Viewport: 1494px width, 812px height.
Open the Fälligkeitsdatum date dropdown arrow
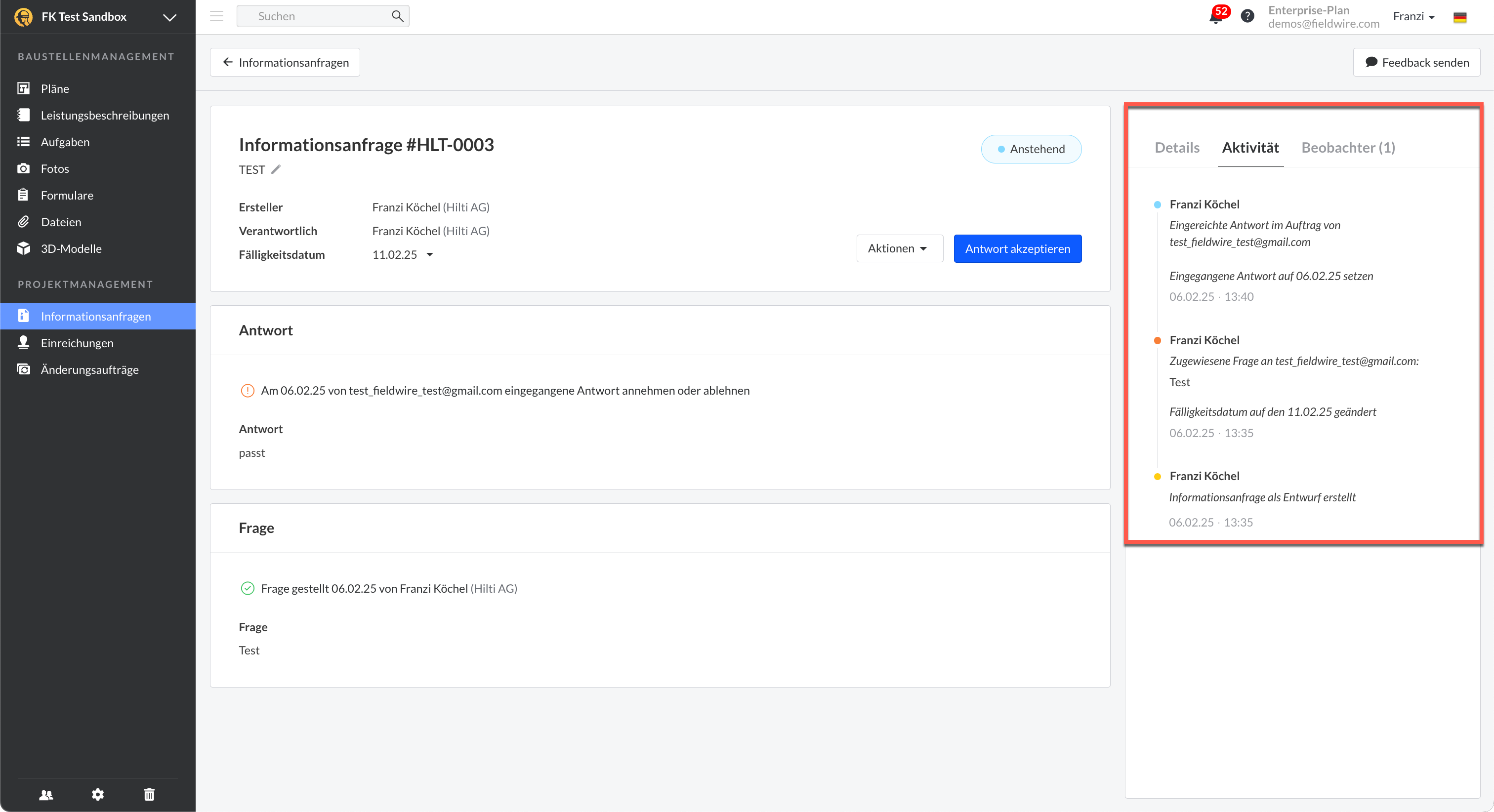(x=430, y=255)
